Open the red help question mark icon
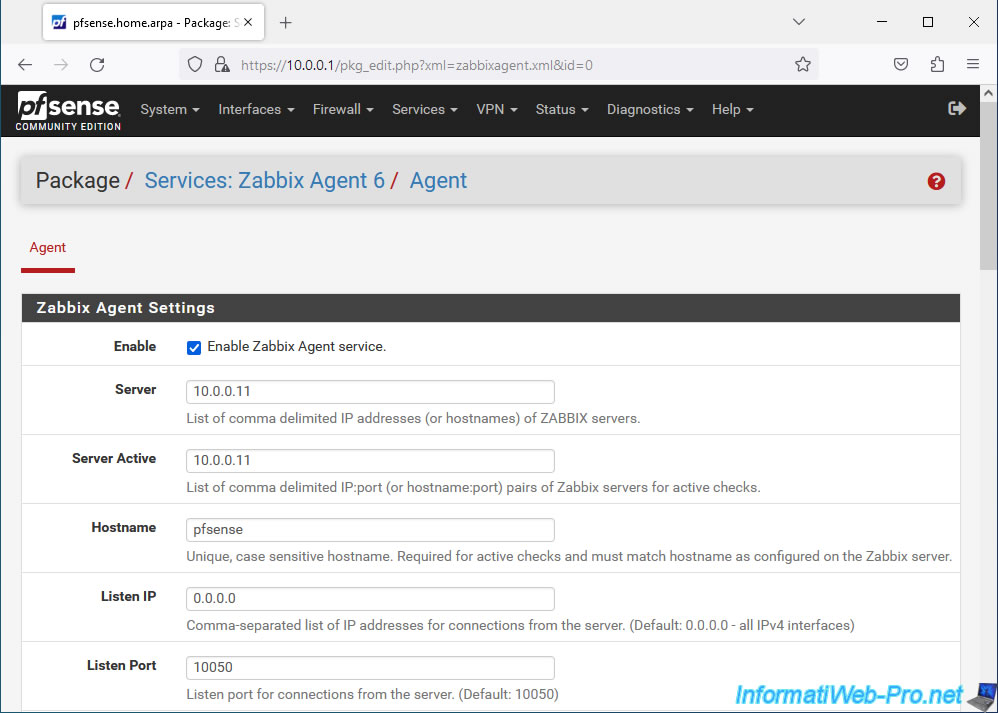The width and height of the screenshot is (998, 713). pos(936,181)
